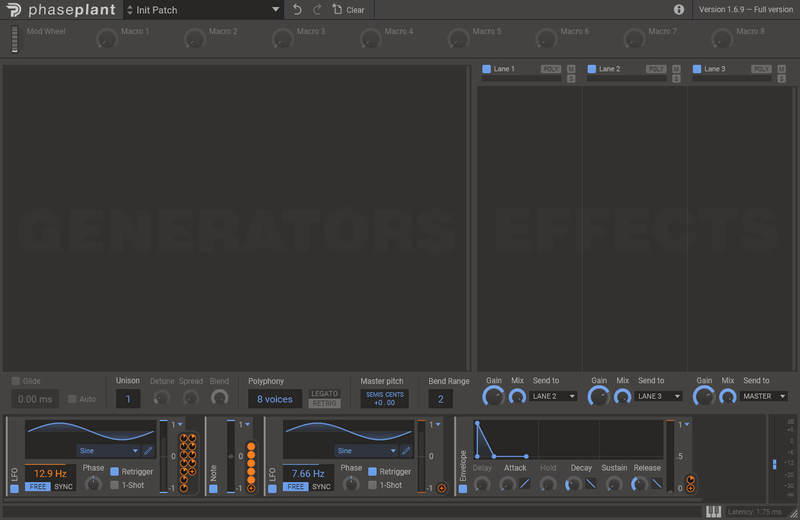Viewport: 800px width, 520px height.
Task: Toggle Lane 1 enable button
Action: point(487,69)
